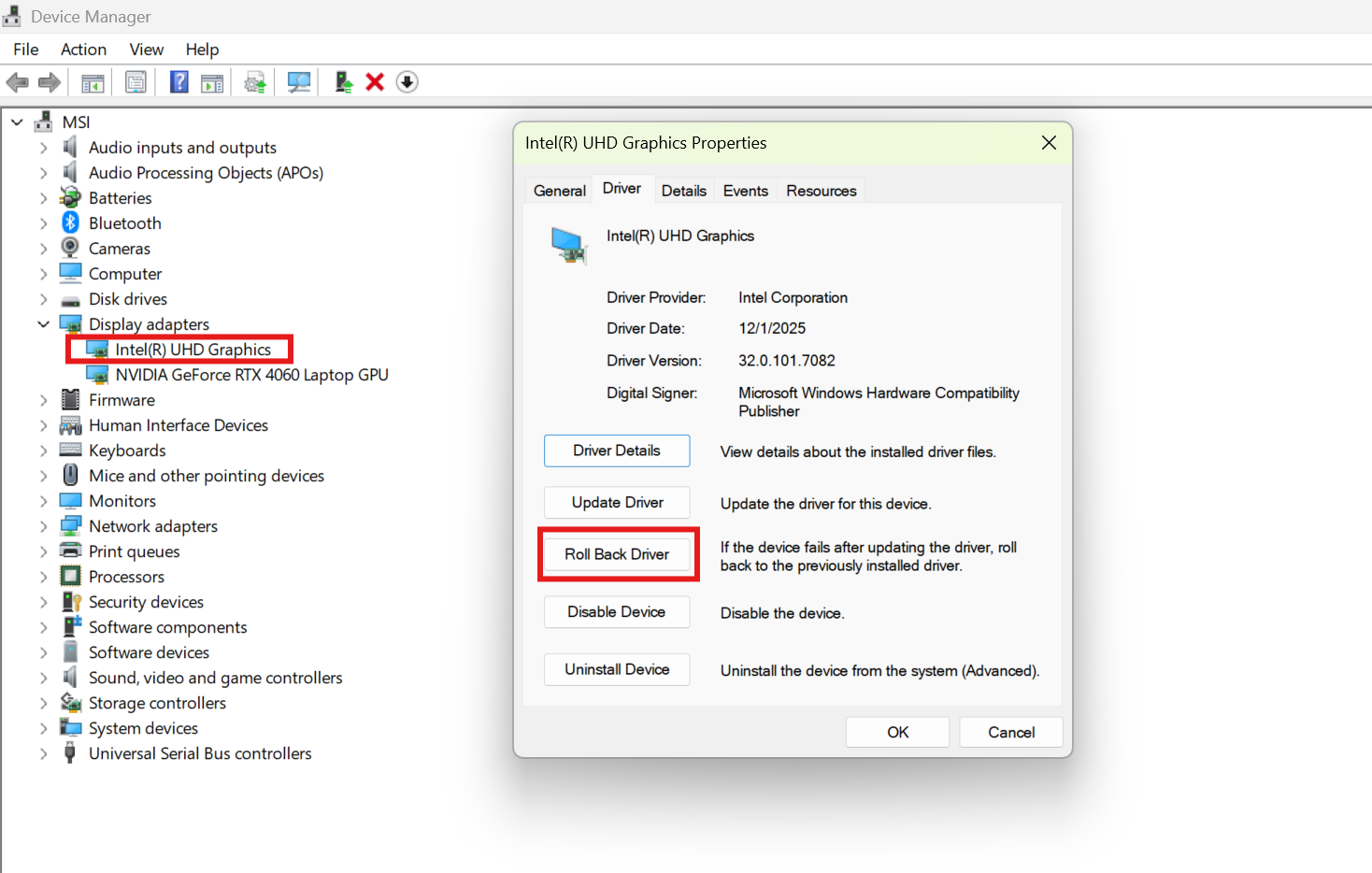Click the Roll Back Driver button

coord(617,554)
